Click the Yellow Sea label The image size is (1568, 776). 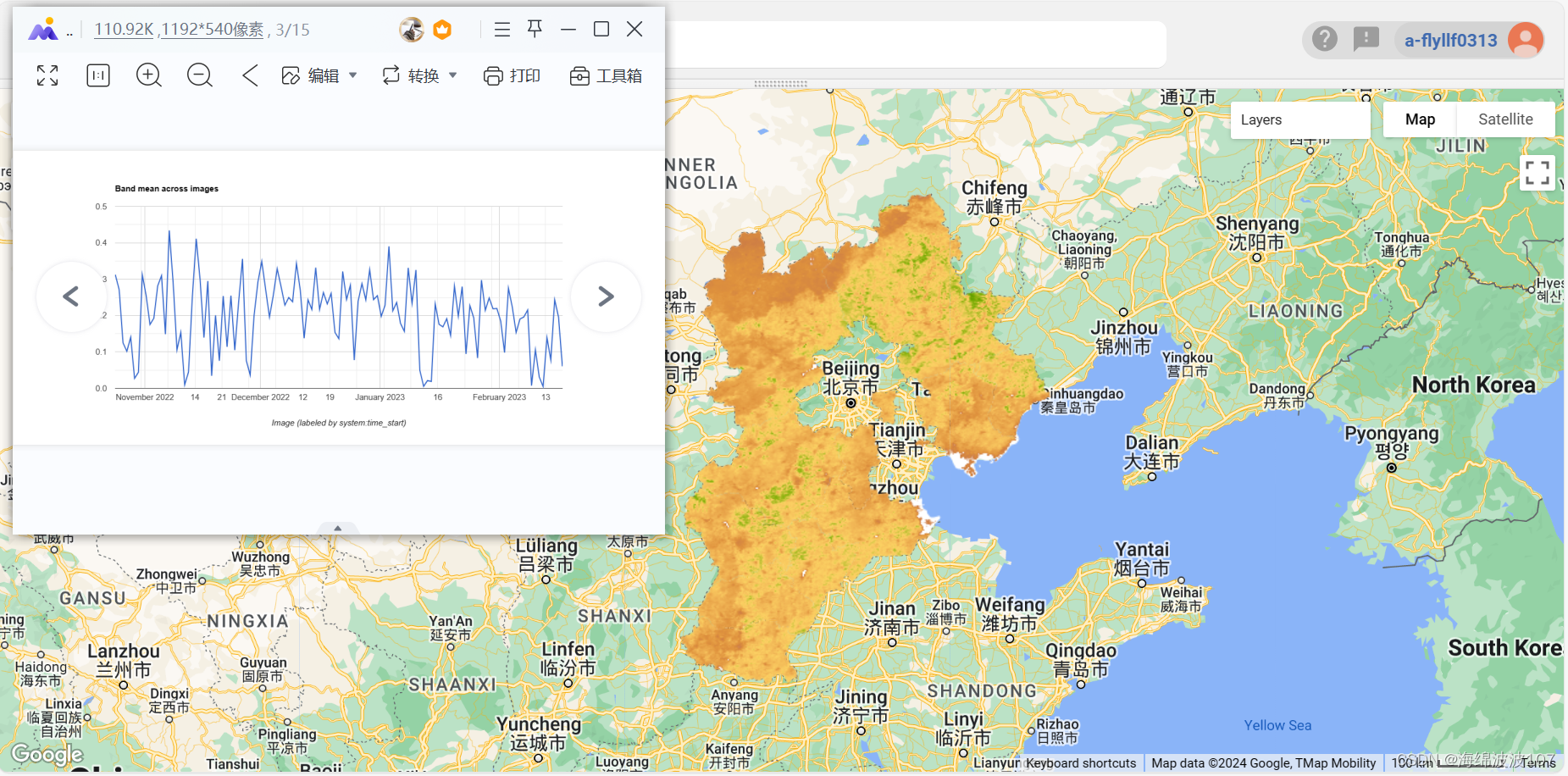click(x=1277, y=725)
